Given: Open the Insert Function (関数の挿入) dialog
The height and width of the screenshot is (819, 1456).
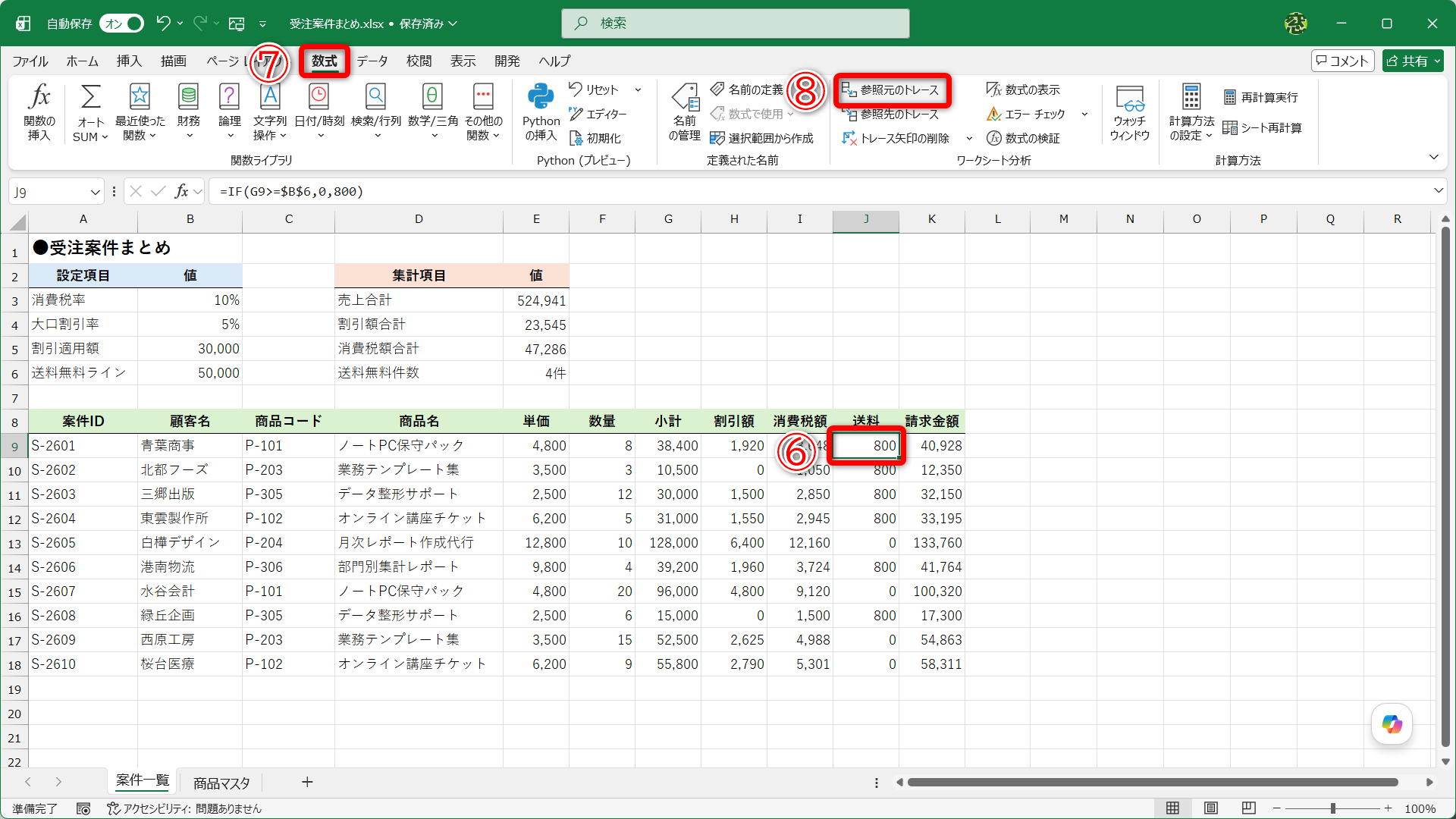Looking at the screenshot, I should pos(39,112).
